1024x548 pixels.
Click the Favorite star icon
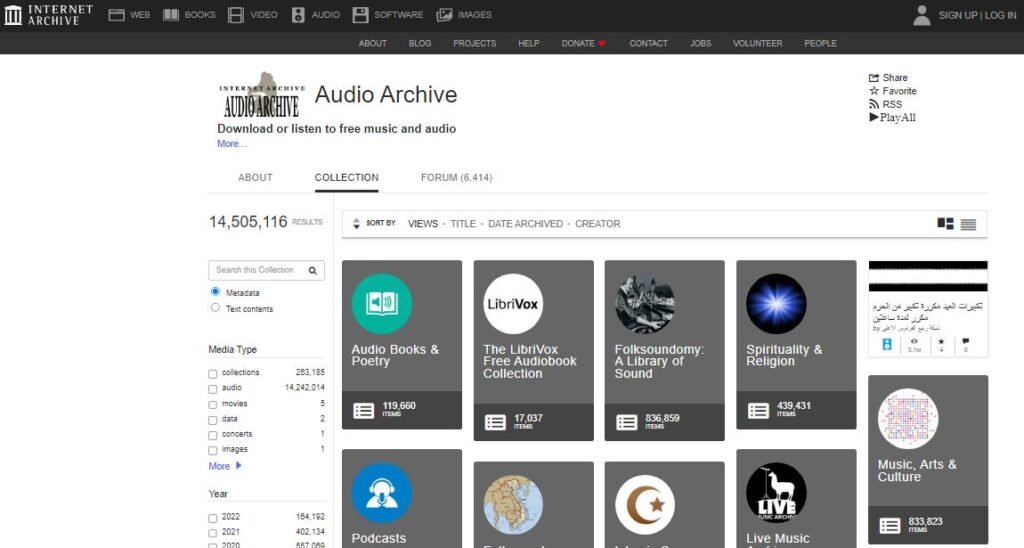(x=874, y=91)
